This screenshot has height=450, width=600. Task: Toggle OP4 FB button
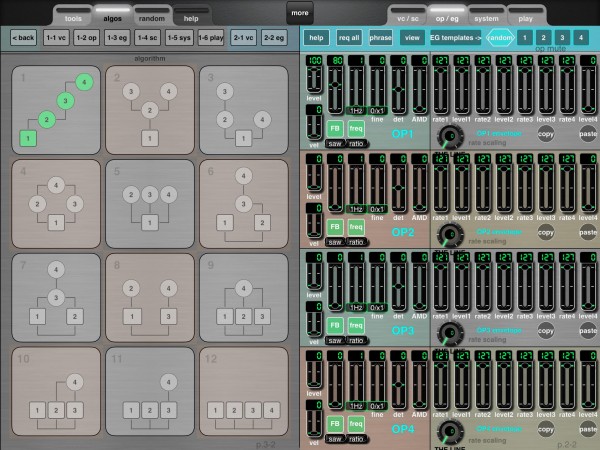point(335,424)
